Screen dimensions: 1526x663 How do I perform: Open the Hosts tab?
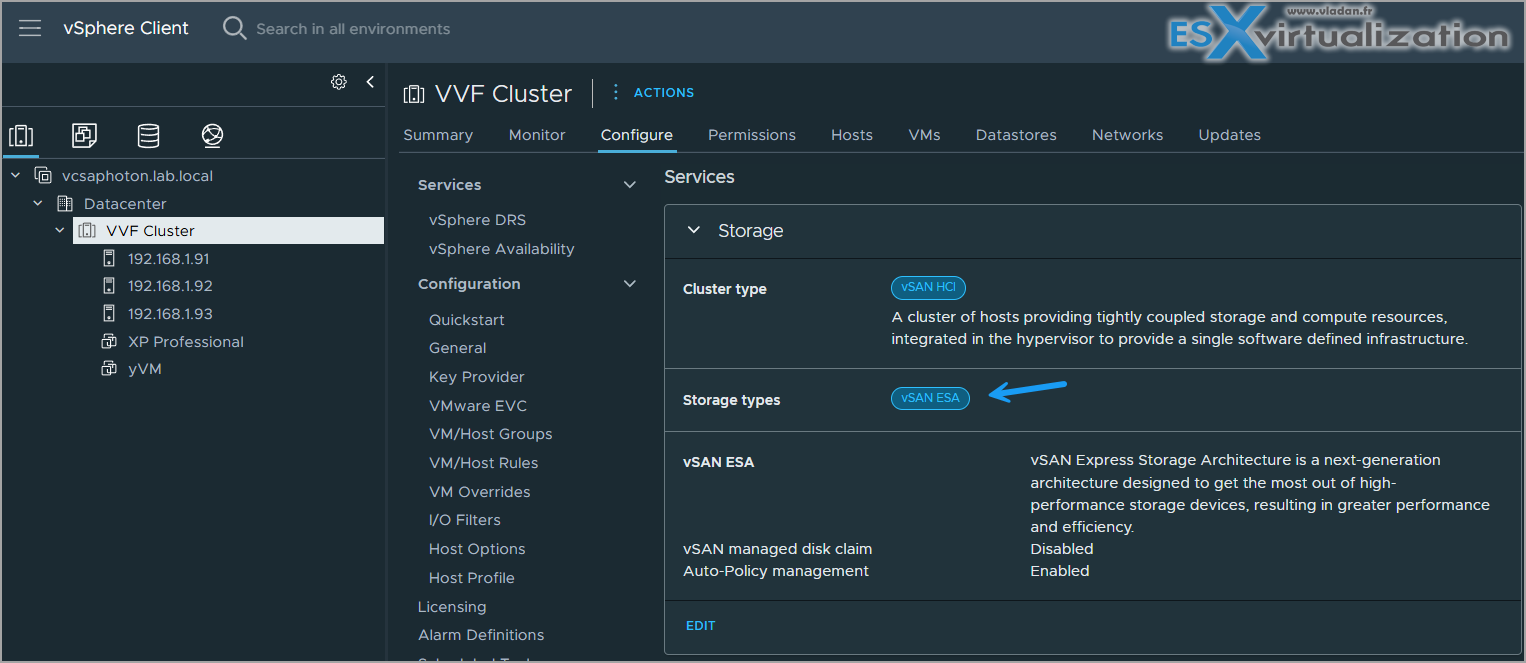(x=852, y=135)
